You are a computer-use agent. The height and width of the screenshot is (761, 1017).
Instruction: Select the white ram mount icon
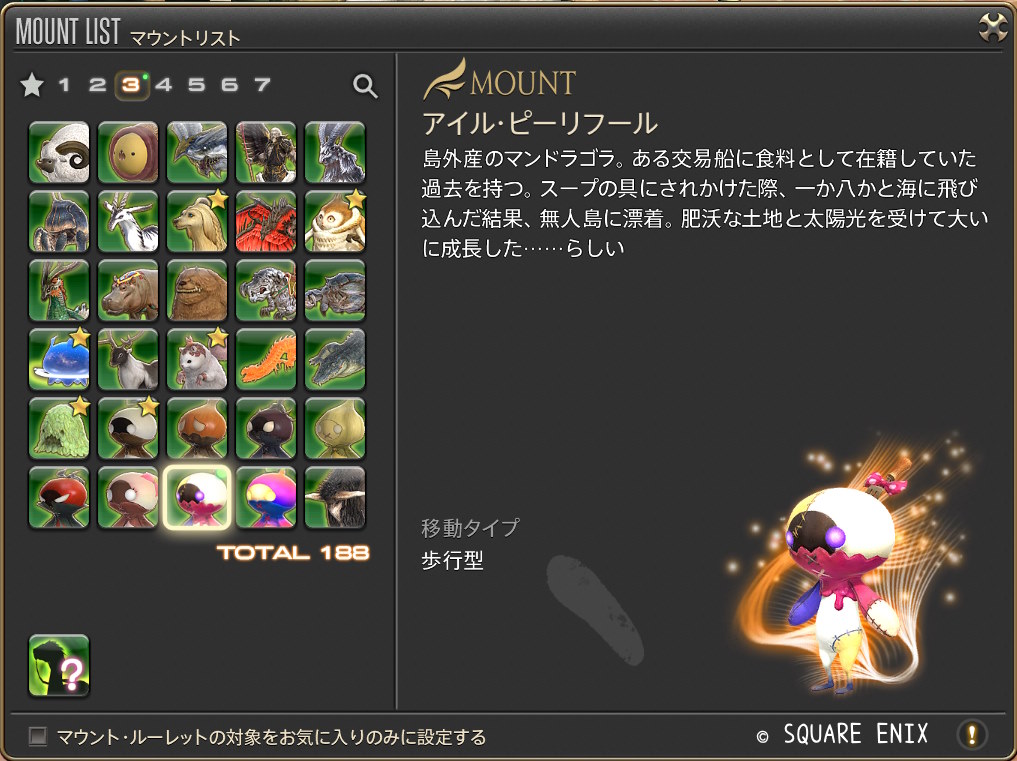[59, 152]
